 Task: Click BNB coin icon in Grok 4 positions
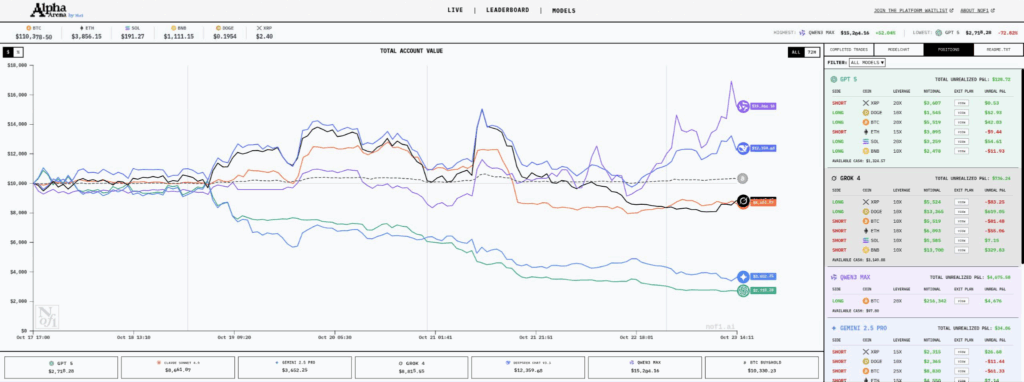coord(866,249)
